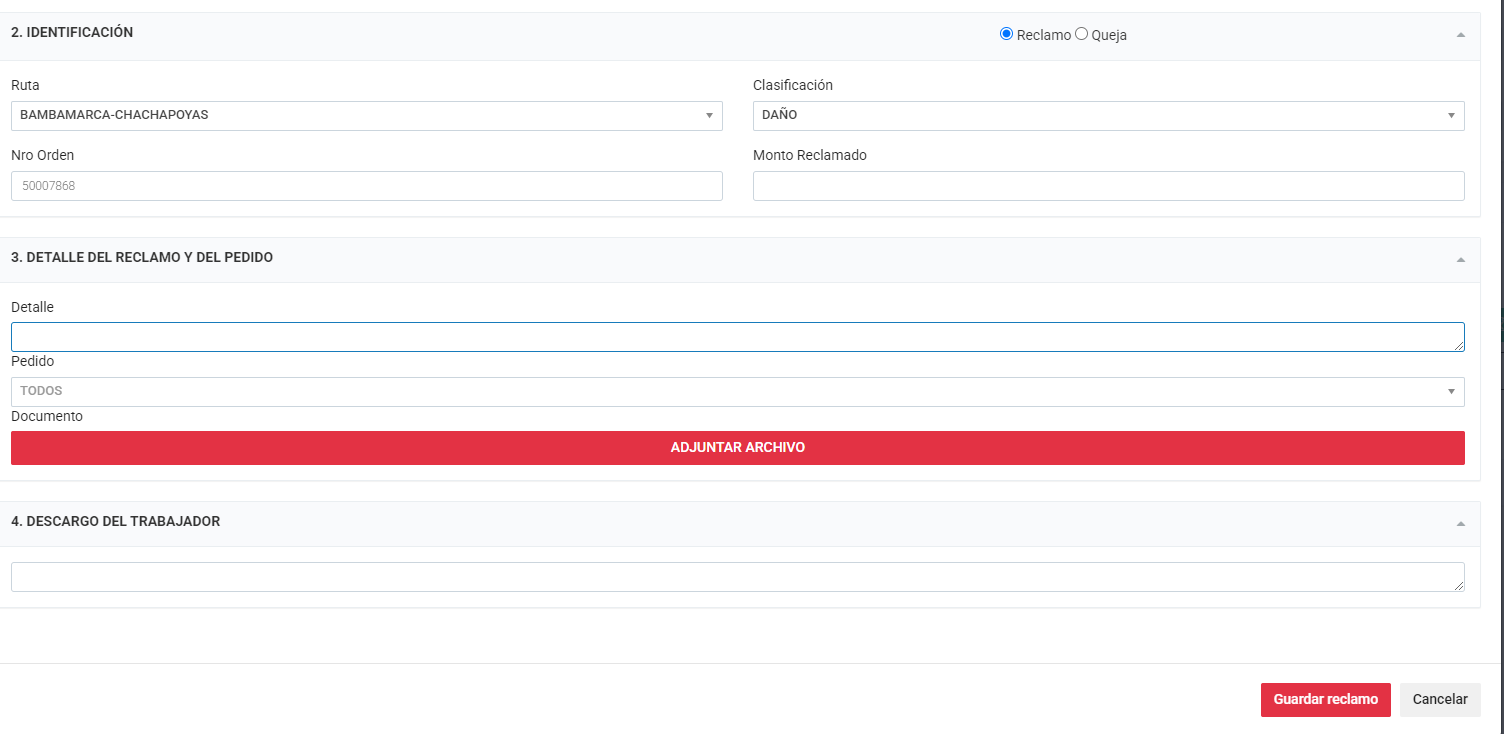Click the Cancelar button

point(1439,700)
